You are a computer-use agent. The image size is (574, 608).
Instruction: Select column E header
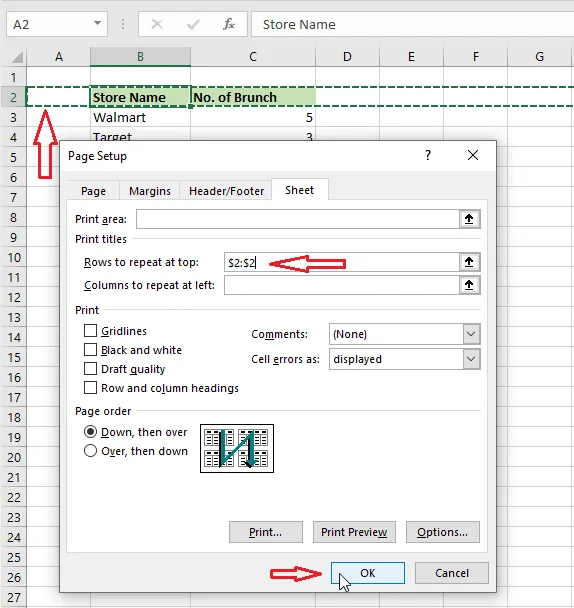(x=411, y=57)
